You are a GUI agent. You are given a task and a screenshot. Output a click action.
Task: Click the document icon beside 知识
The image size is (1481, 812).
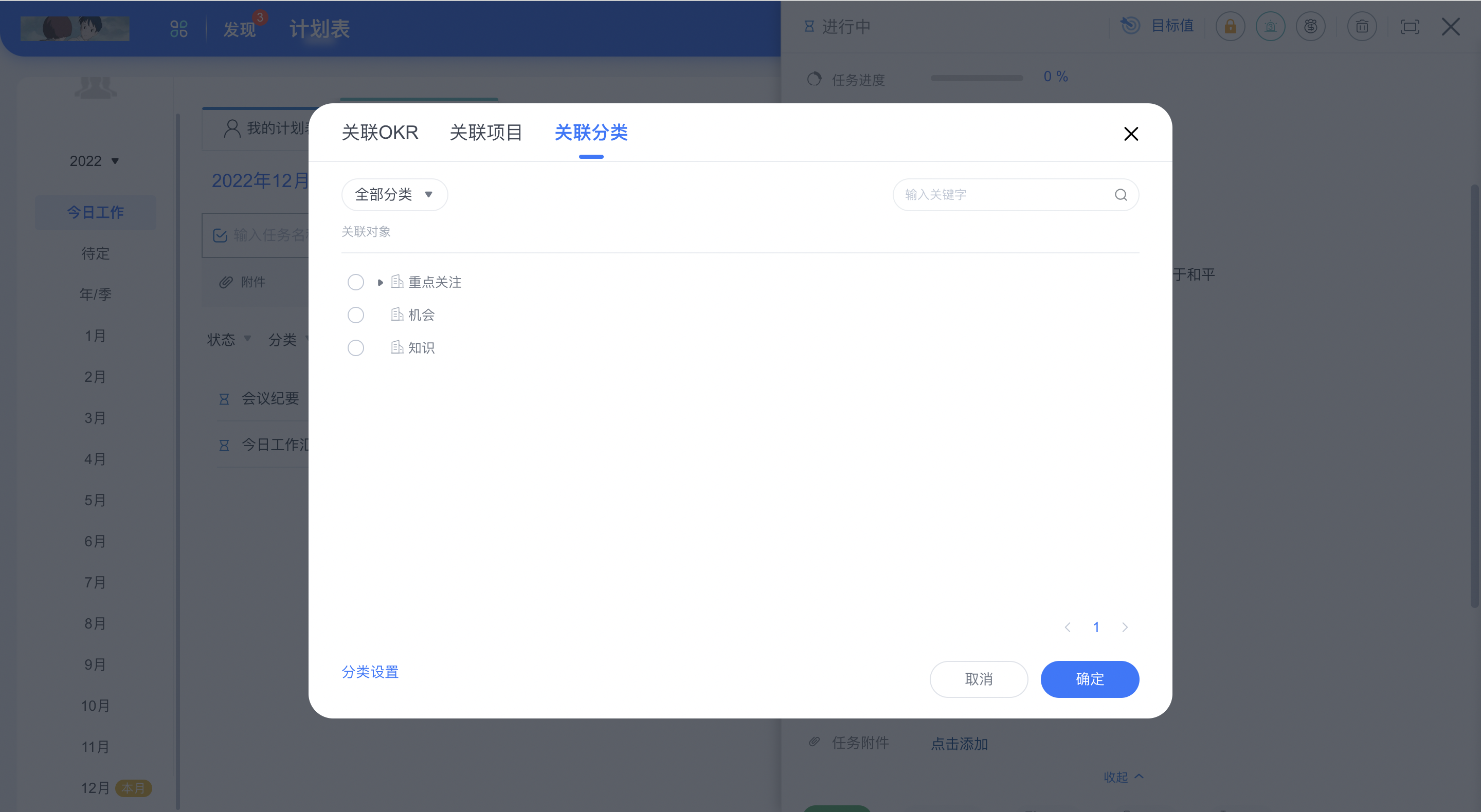[x=396, y=347]
